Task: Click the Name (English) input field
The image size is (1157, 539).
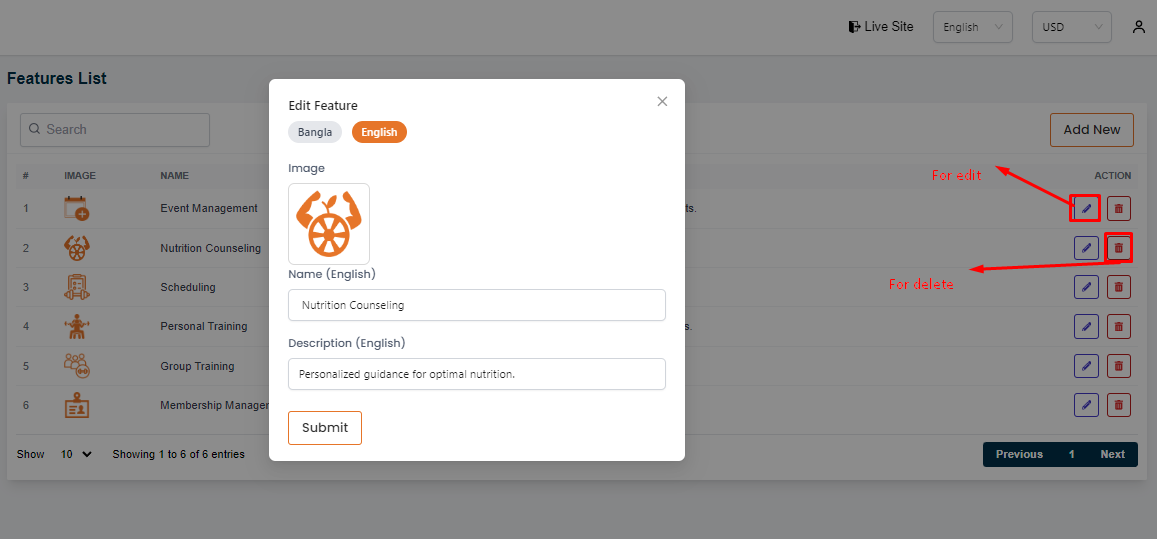Action: click(477, 305)
